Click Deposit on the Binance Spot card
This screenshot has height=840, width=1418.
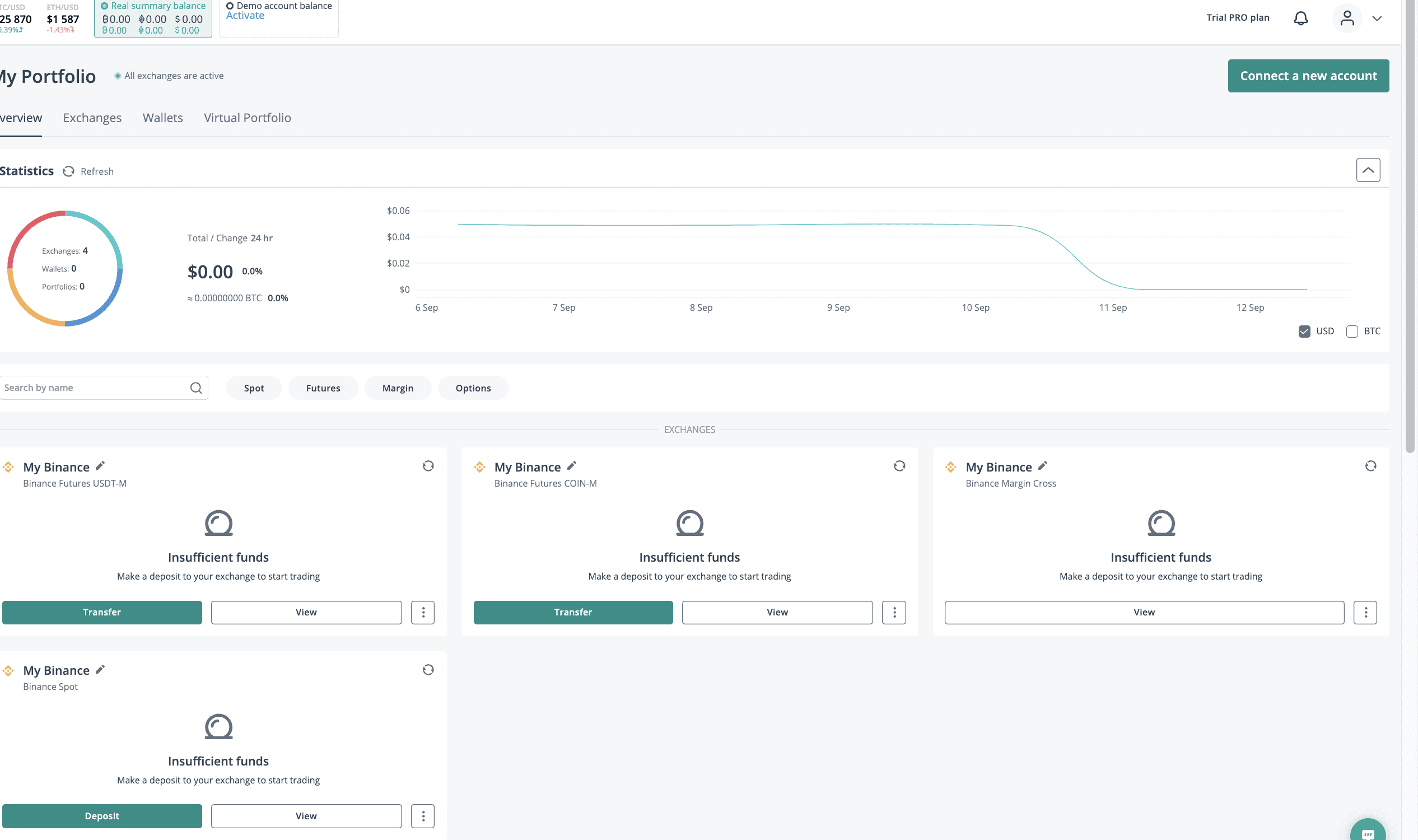click(102, 816)
